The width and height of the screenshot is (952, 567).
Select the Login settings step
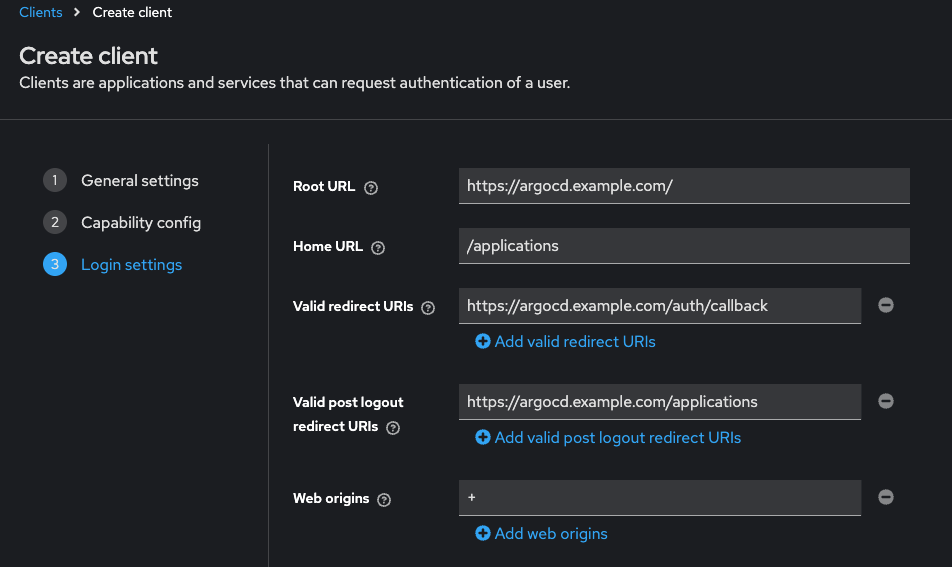tap(131, 265)
